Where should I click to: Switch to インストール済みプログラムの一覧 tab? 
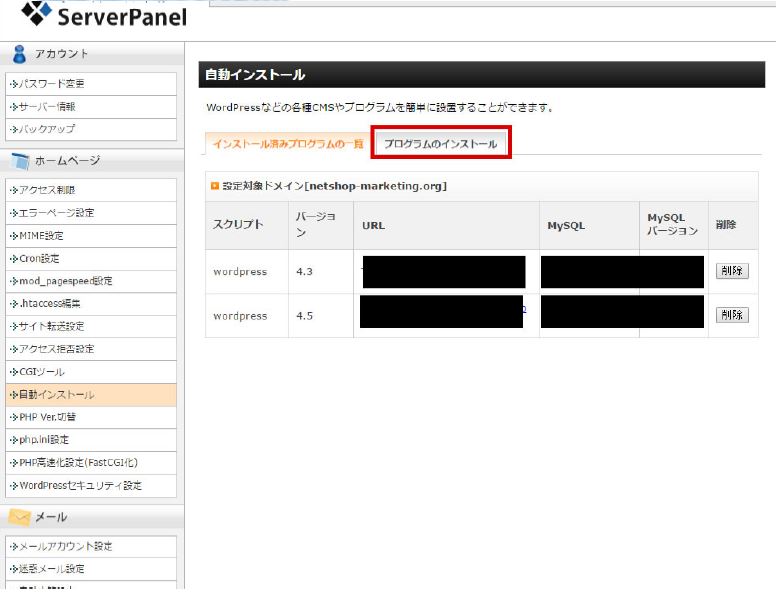pos(288,144)
